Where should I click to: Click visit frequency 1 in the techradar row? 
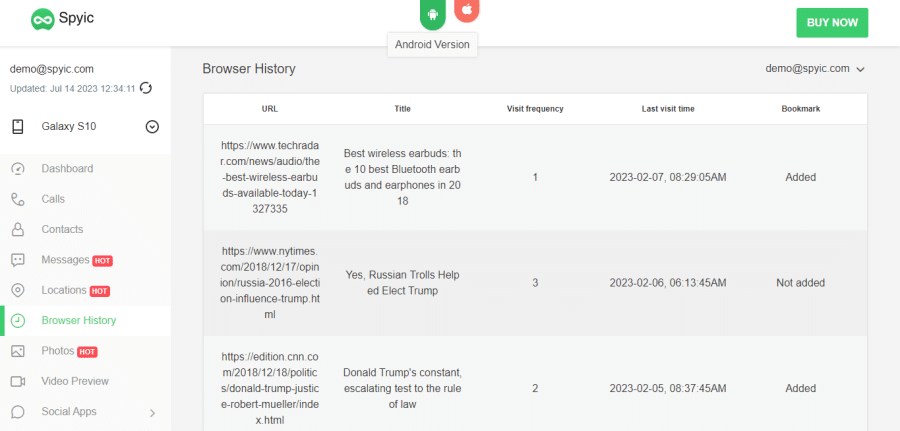535,177
